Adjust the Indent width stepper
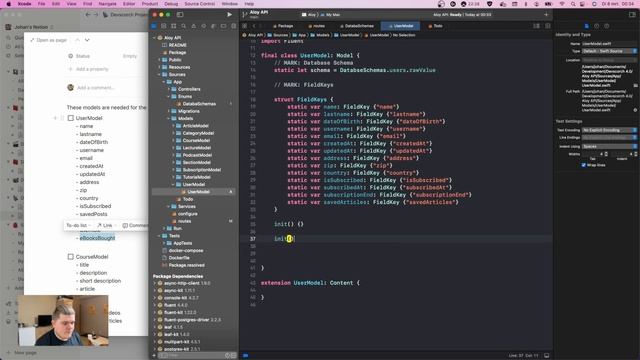 (x=635, y=154)
